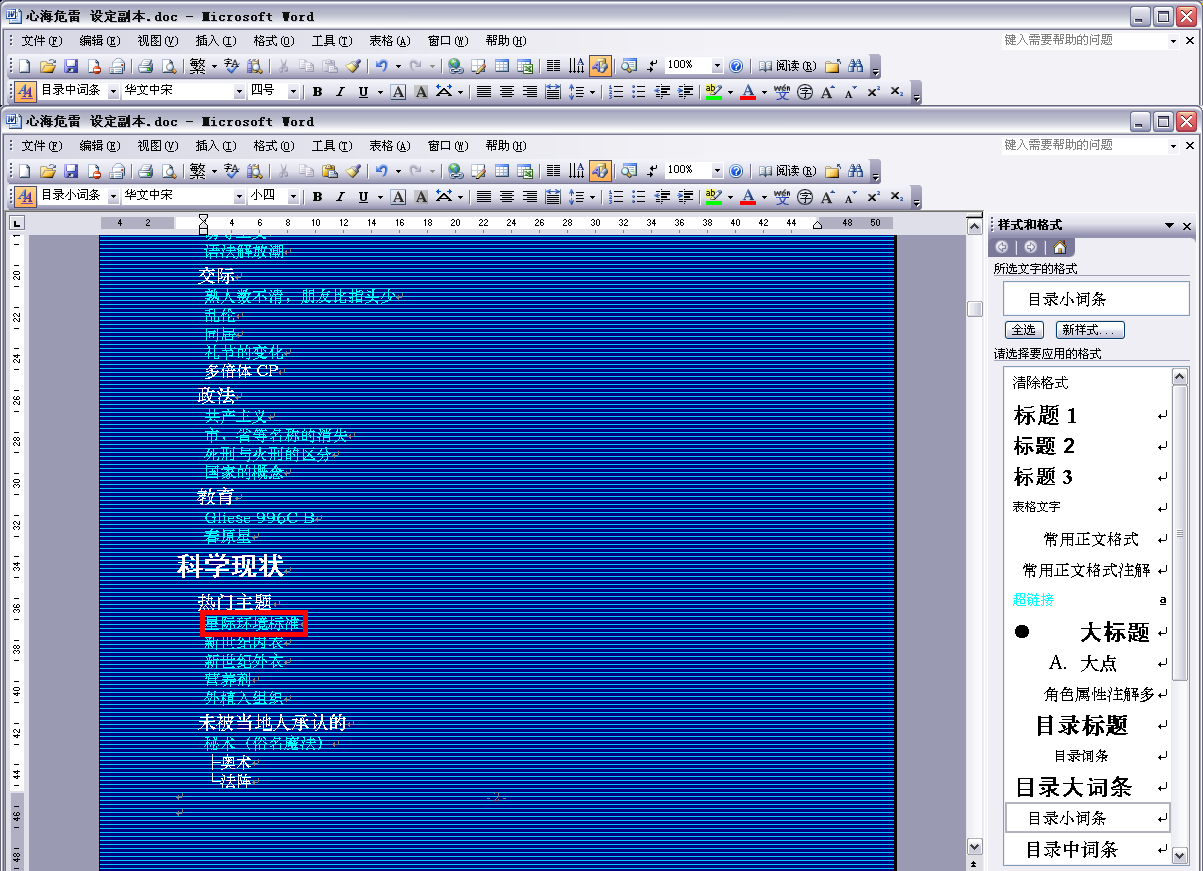Open the 格式(O) menu in the front window
1203x871 pixels.
[273, 146]
